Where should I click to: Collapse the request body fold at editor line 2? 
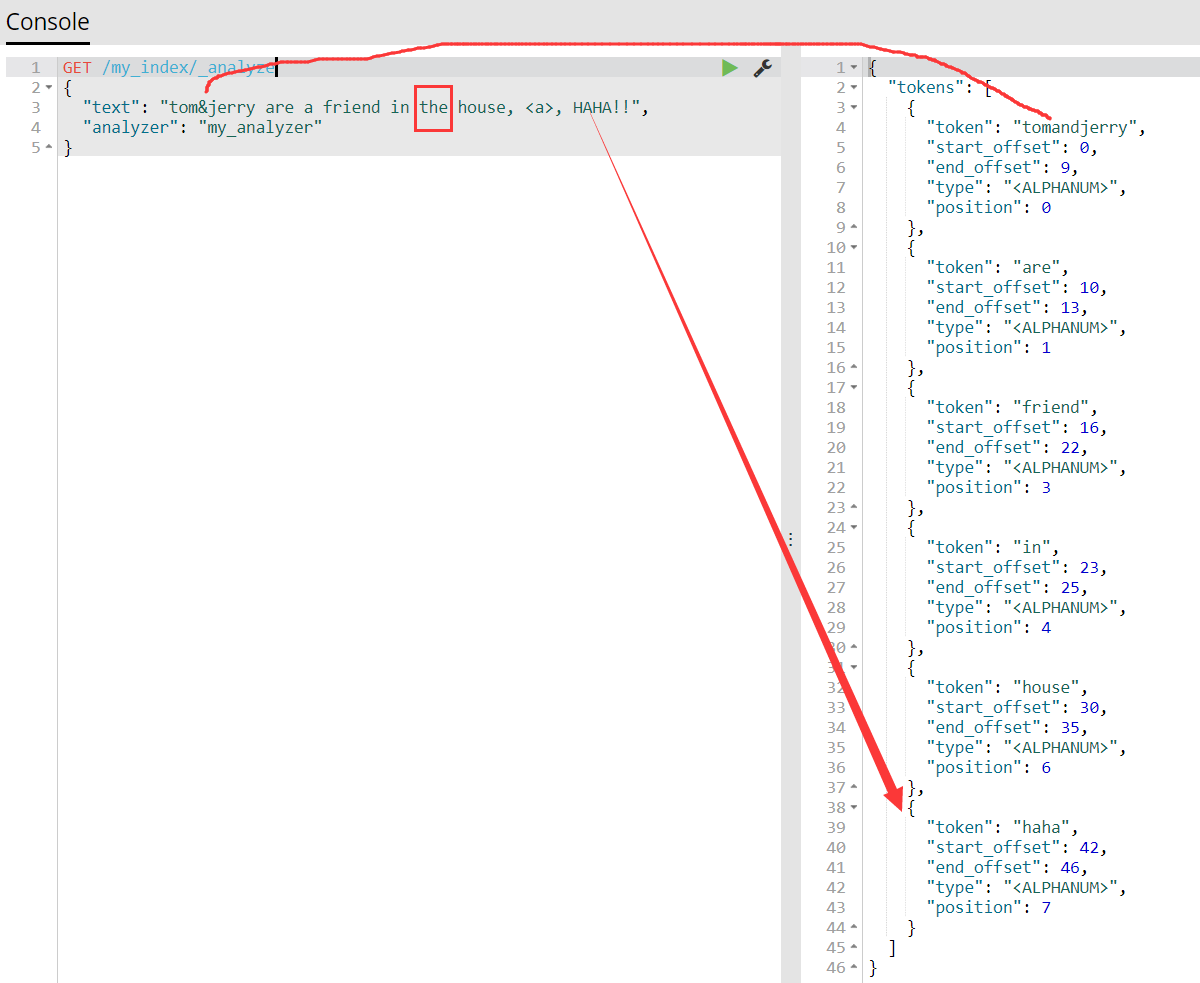50,88
